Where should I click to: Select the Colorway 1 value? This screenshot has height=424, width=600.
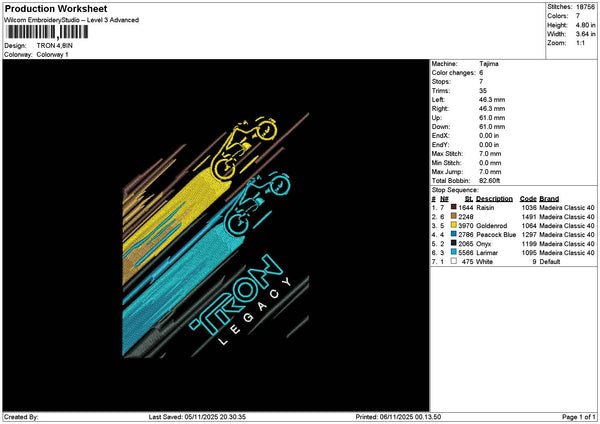click(52, 54)
